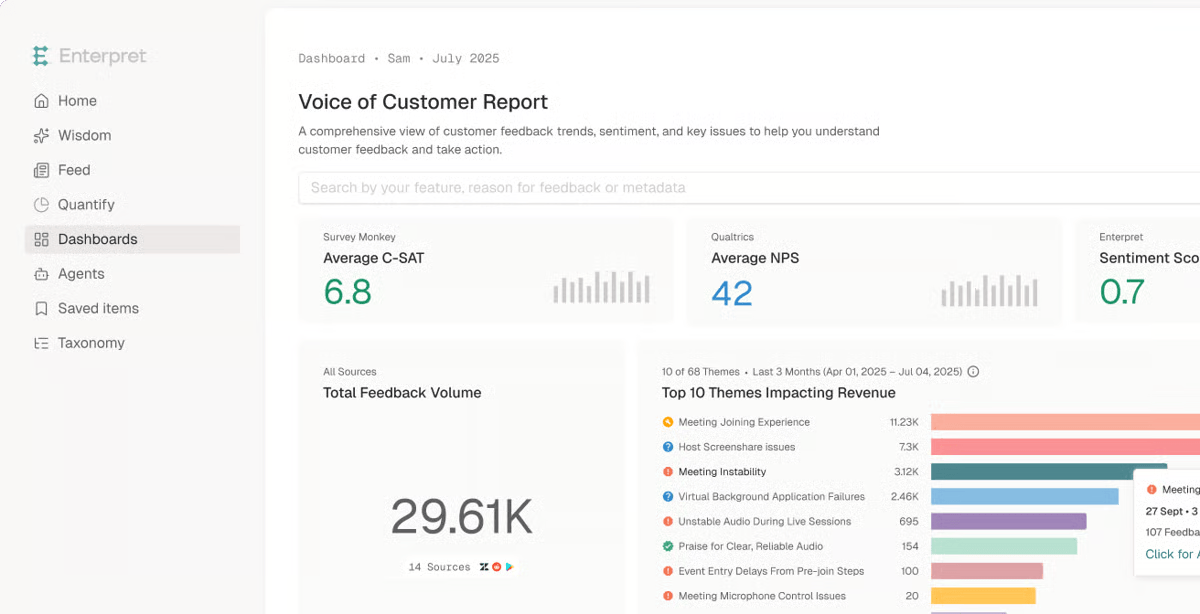Click the info icon beside the date range
1200x614 pixels.
973,371
